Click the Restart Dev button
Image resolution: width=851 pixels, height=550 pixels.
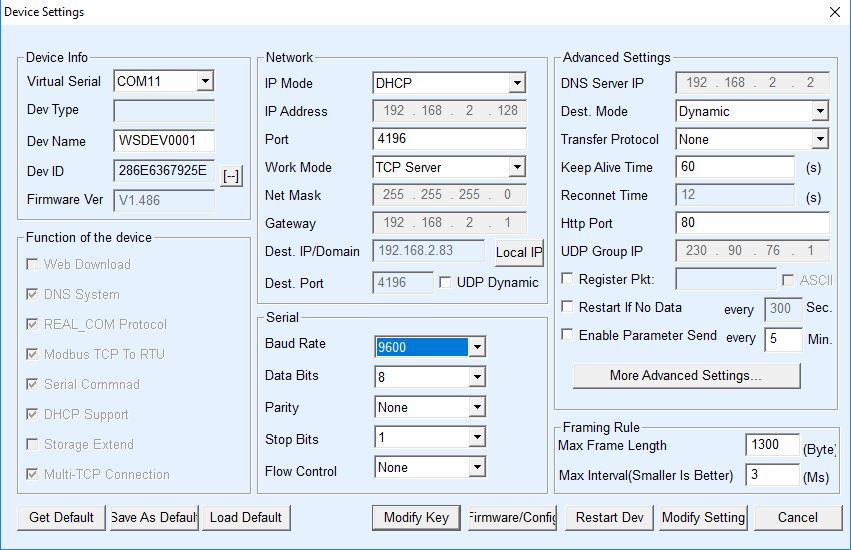tap(610, 517)
